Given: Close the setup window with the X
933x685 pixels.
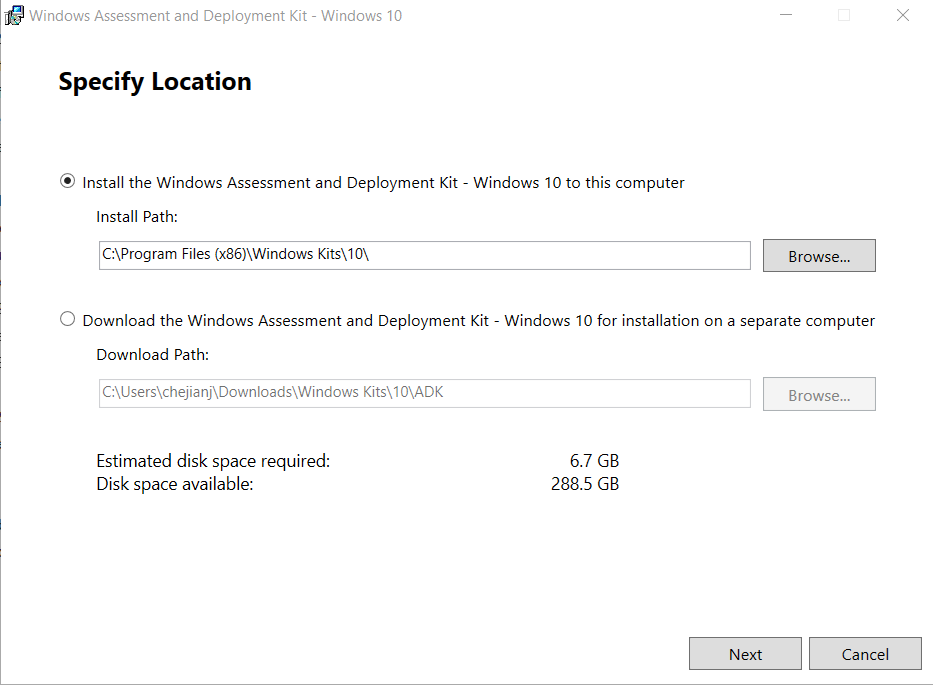Looking at the screenshot, I should (903, 16).
